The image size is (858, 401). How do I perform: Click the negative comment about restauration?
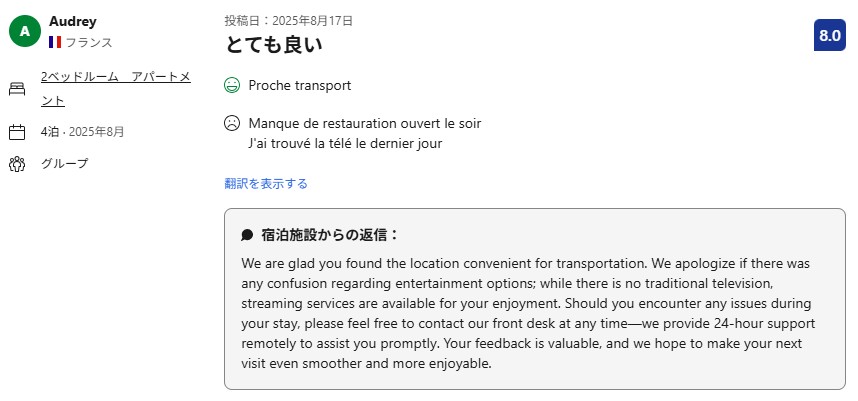(364, 124)
